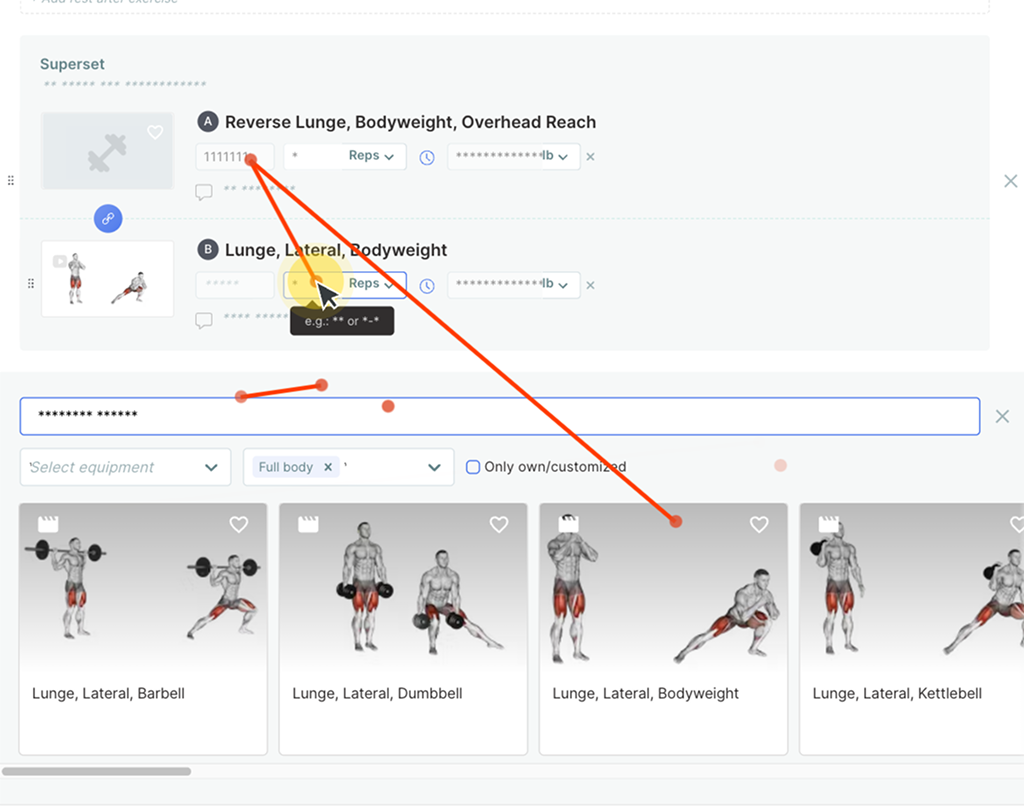Expand the Select equipment dropdown
Image resolution: width=1024 pixels, height=808 pixels.
click(x=125, y=467)
